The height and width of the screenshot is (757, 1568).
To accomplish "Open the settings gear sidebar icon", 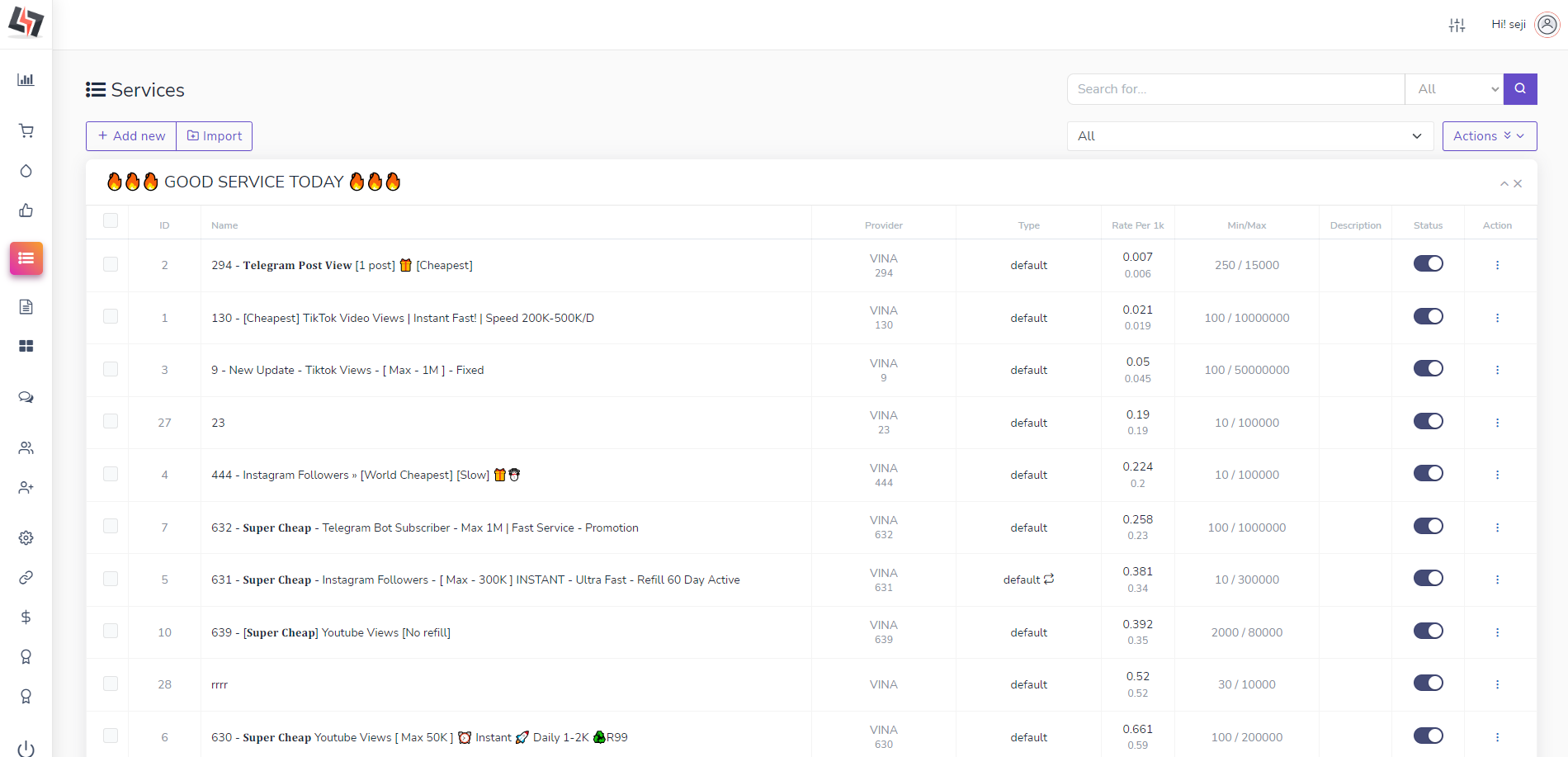I will click(26, 538).
